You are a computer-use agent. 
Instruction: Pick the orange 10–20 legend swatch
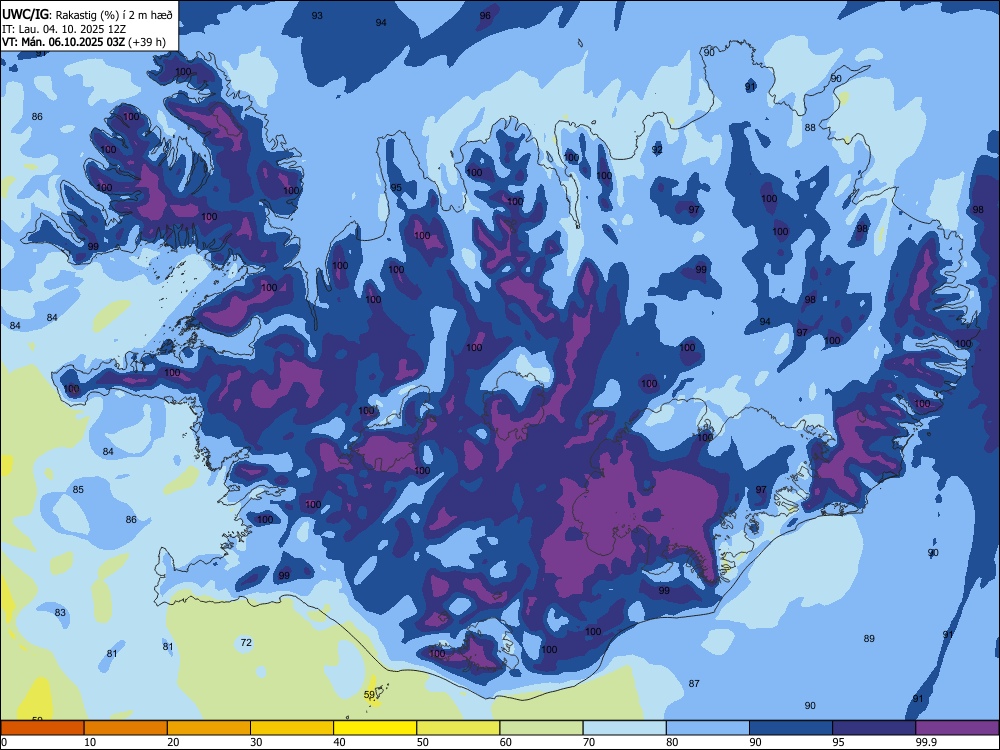tap(126, 728)
